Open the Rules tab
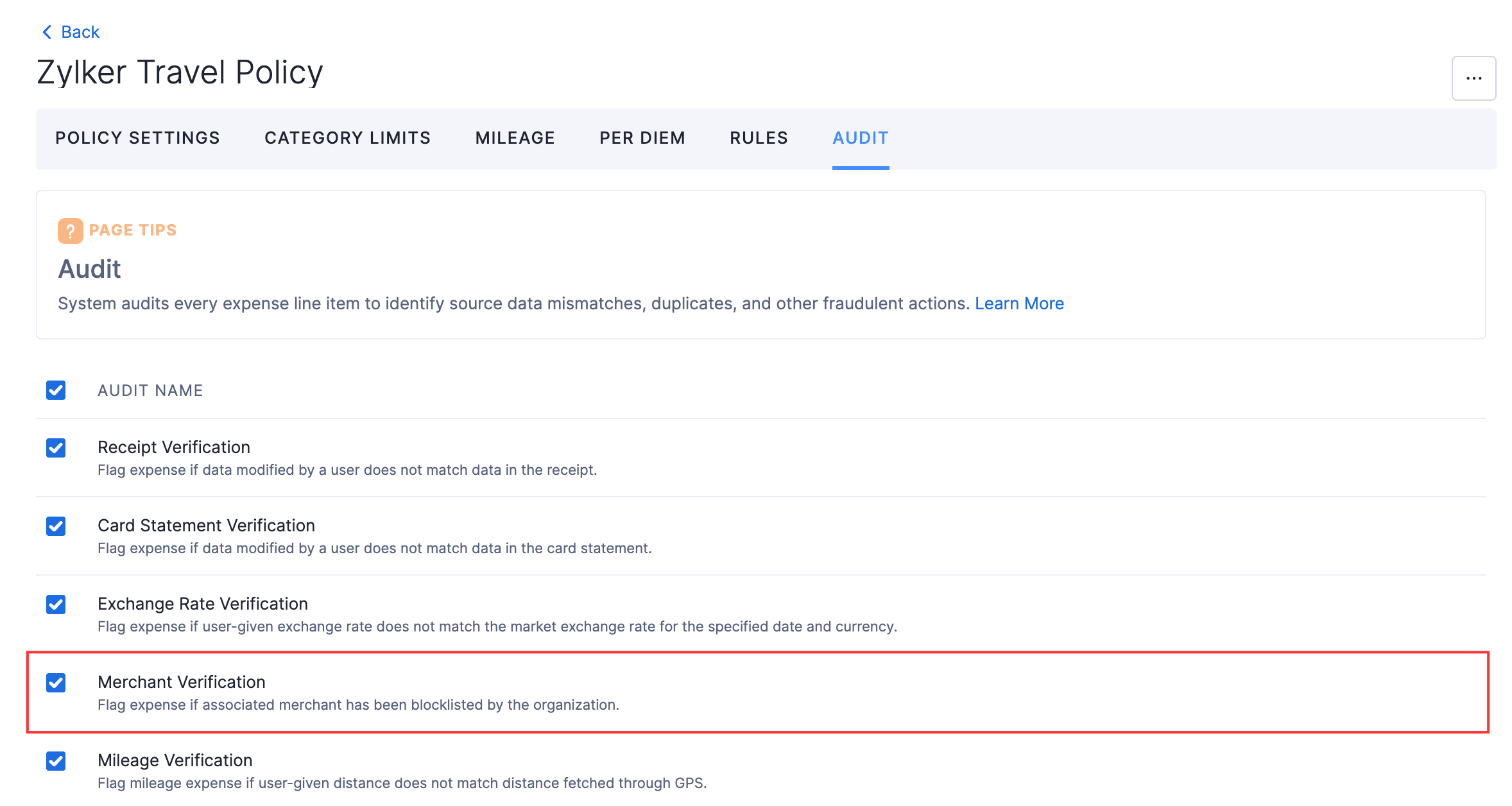Viewport: 1512px width, 806px height. pyautogui.click(x=759, y=138)
